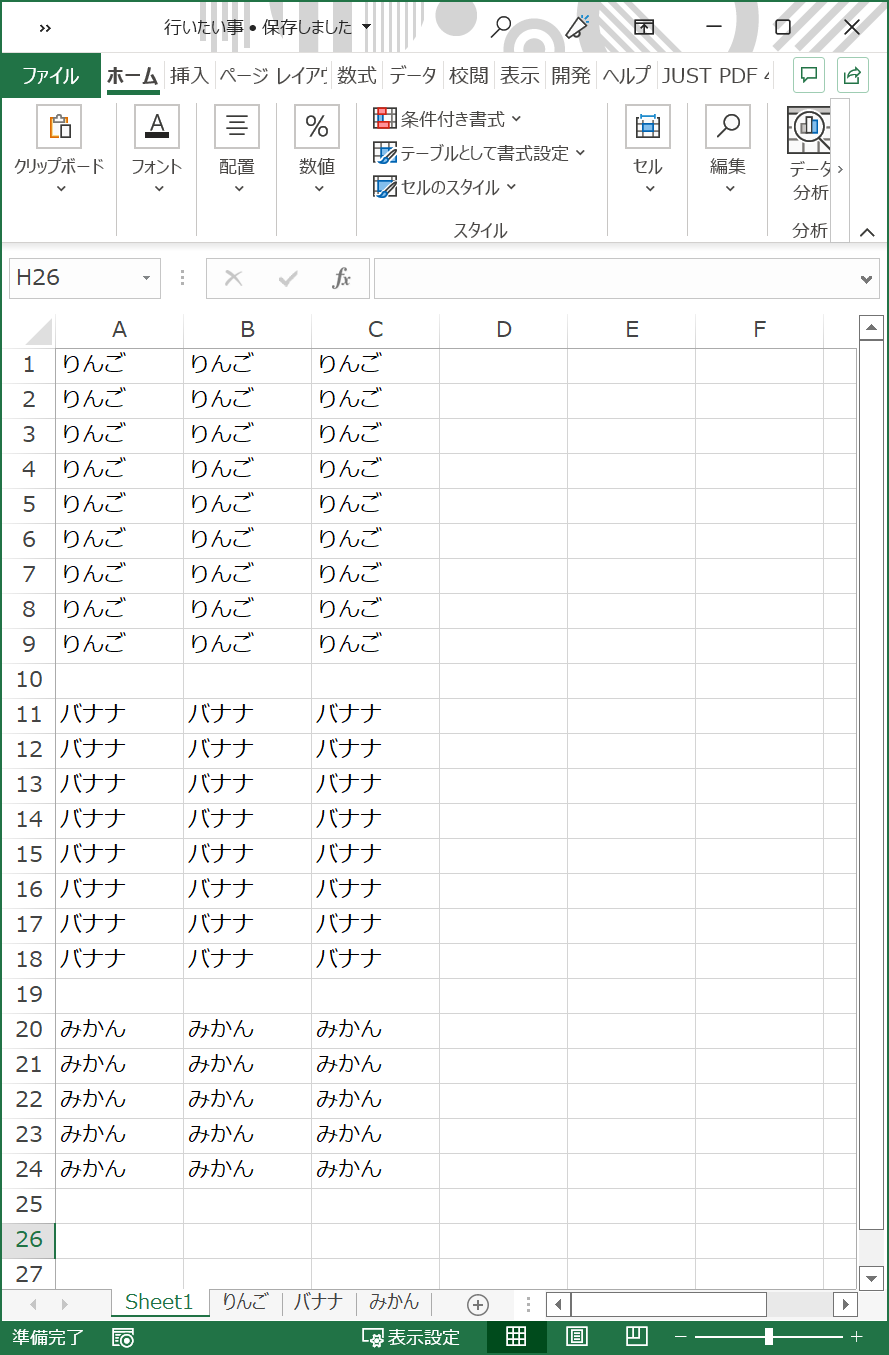Switch to the バナナ sheet tab
The width and height of the screenshot is (889, 1355).
pyautogui.click(x=319, y=1302)
